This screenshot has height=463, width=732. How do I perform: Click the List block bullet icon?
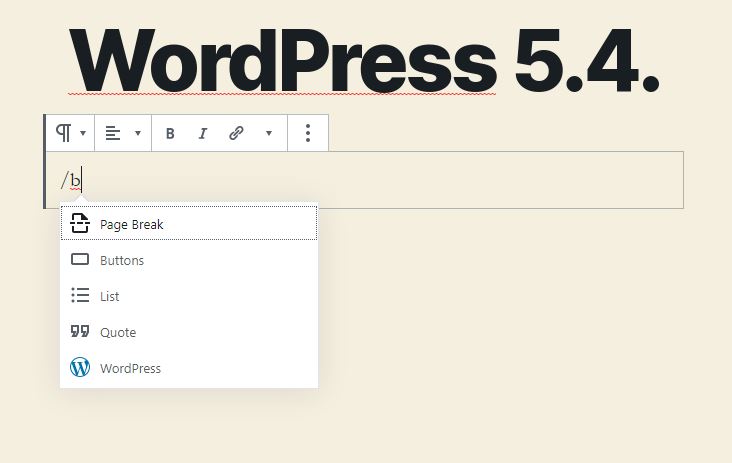pyautogui.click(x=80, y=296)
